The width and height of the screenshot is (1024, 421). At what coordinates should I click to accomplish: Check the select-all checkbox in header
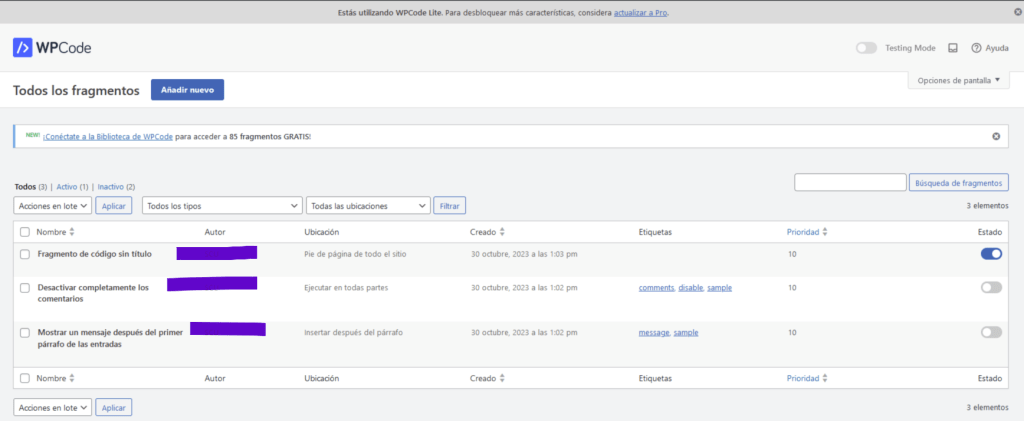tap(25, 232)
